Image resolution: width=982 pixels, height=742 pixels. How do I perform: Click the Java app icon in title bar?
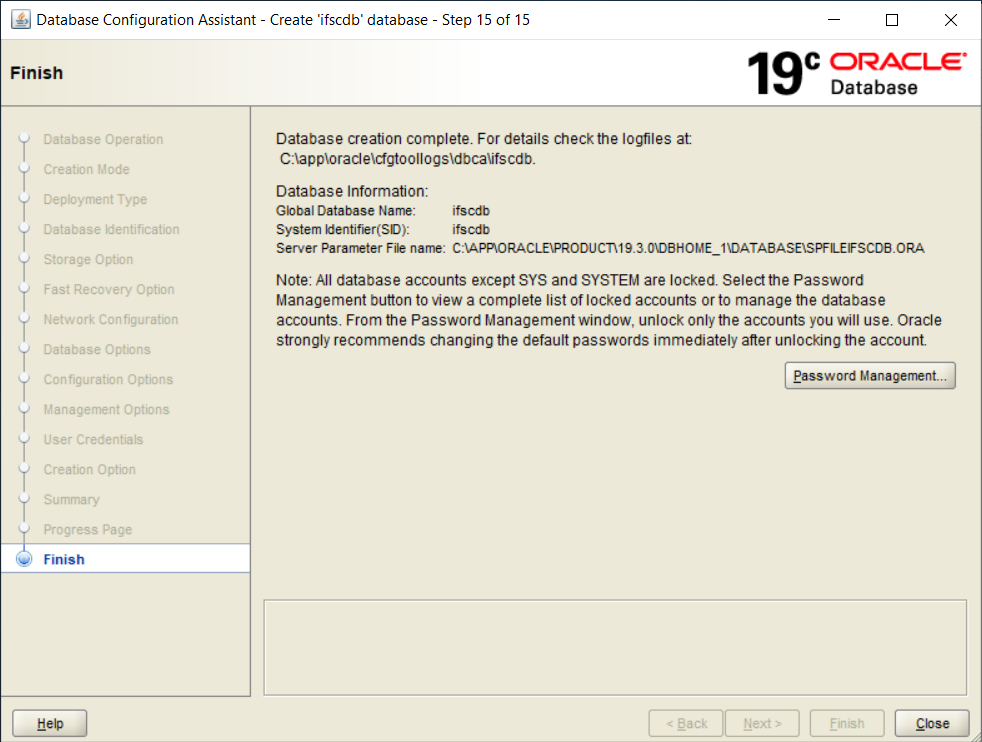[20, 20]
